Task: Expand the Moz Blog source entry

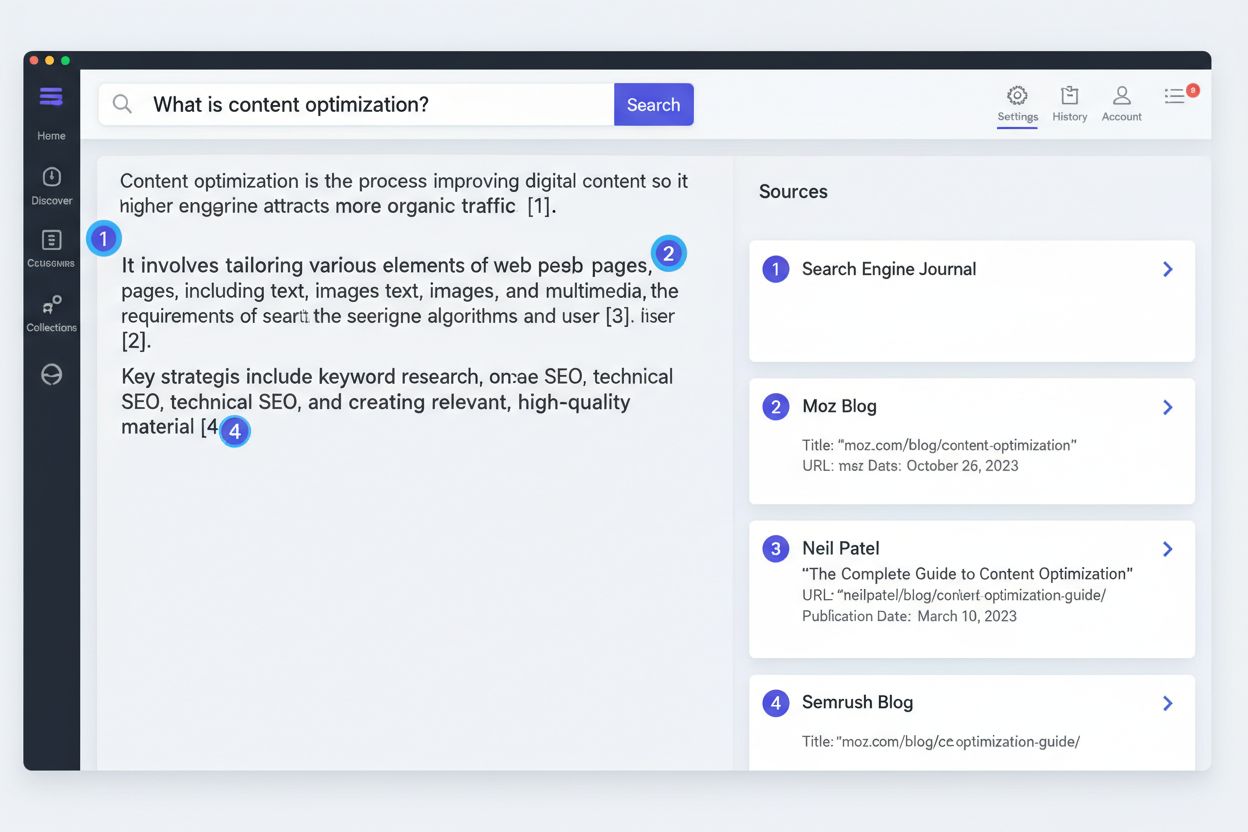Action: [1167, 407]
